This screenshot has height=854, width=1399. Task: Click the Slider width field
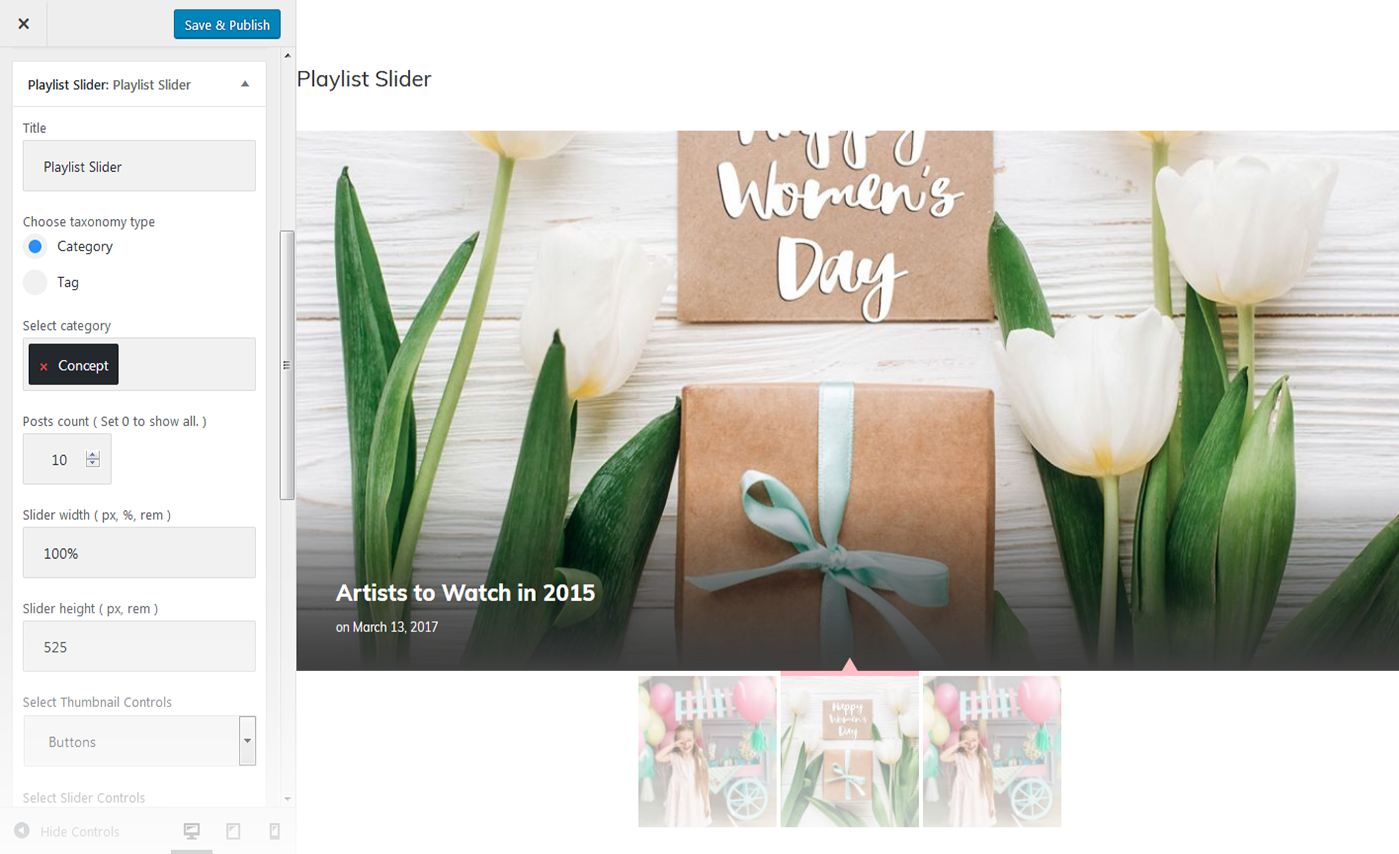click(139, 552)
